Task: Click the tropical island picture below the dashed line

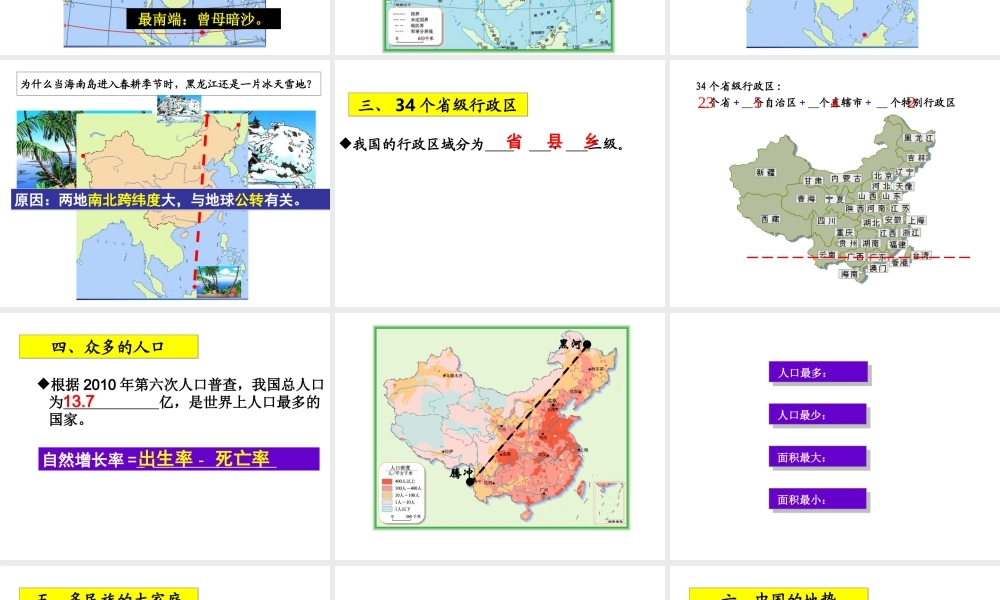Action: coord(218,281)
